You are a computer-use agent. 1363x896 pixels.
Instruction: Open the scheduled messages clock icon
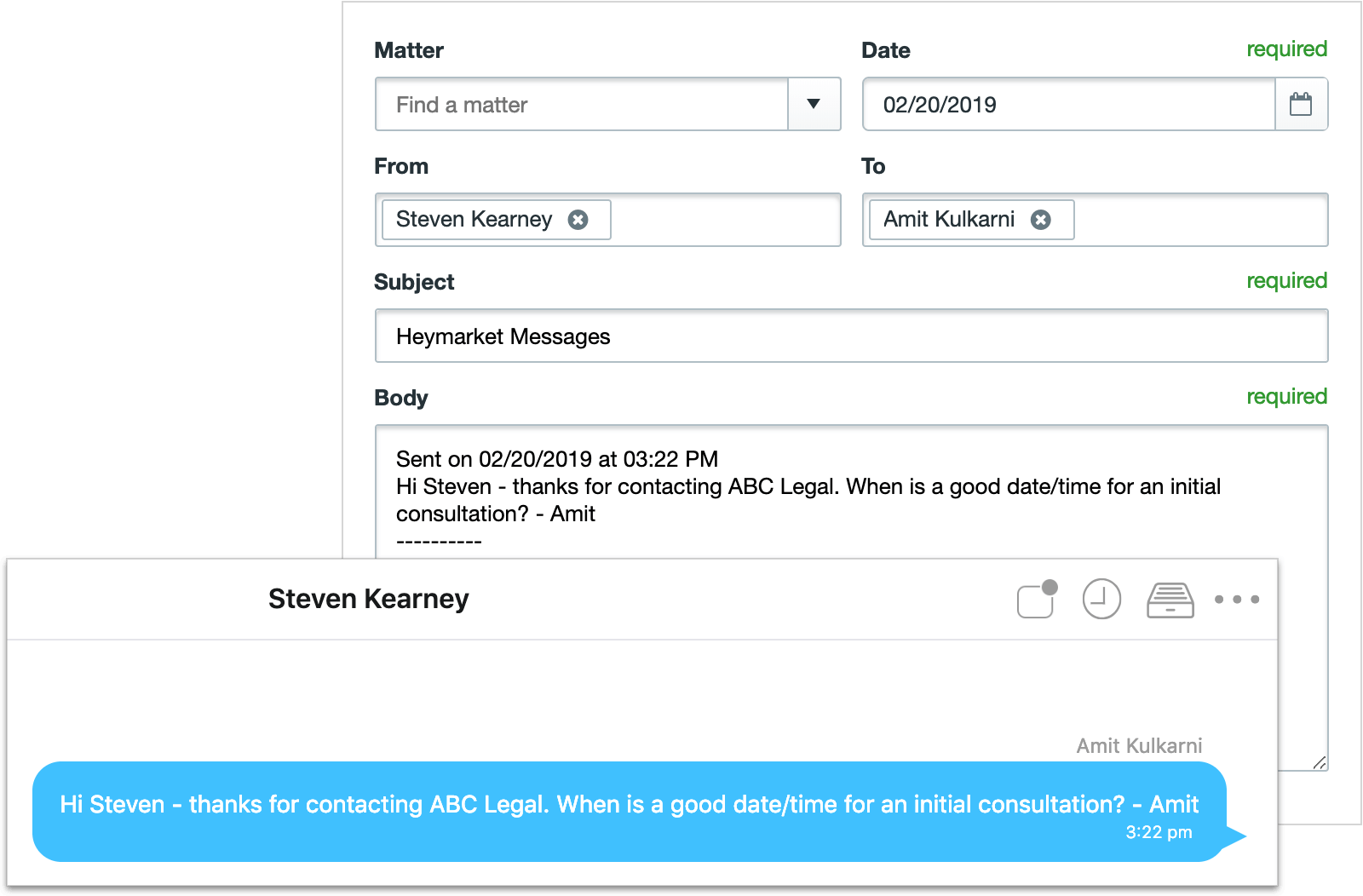tap(1101, 599)
